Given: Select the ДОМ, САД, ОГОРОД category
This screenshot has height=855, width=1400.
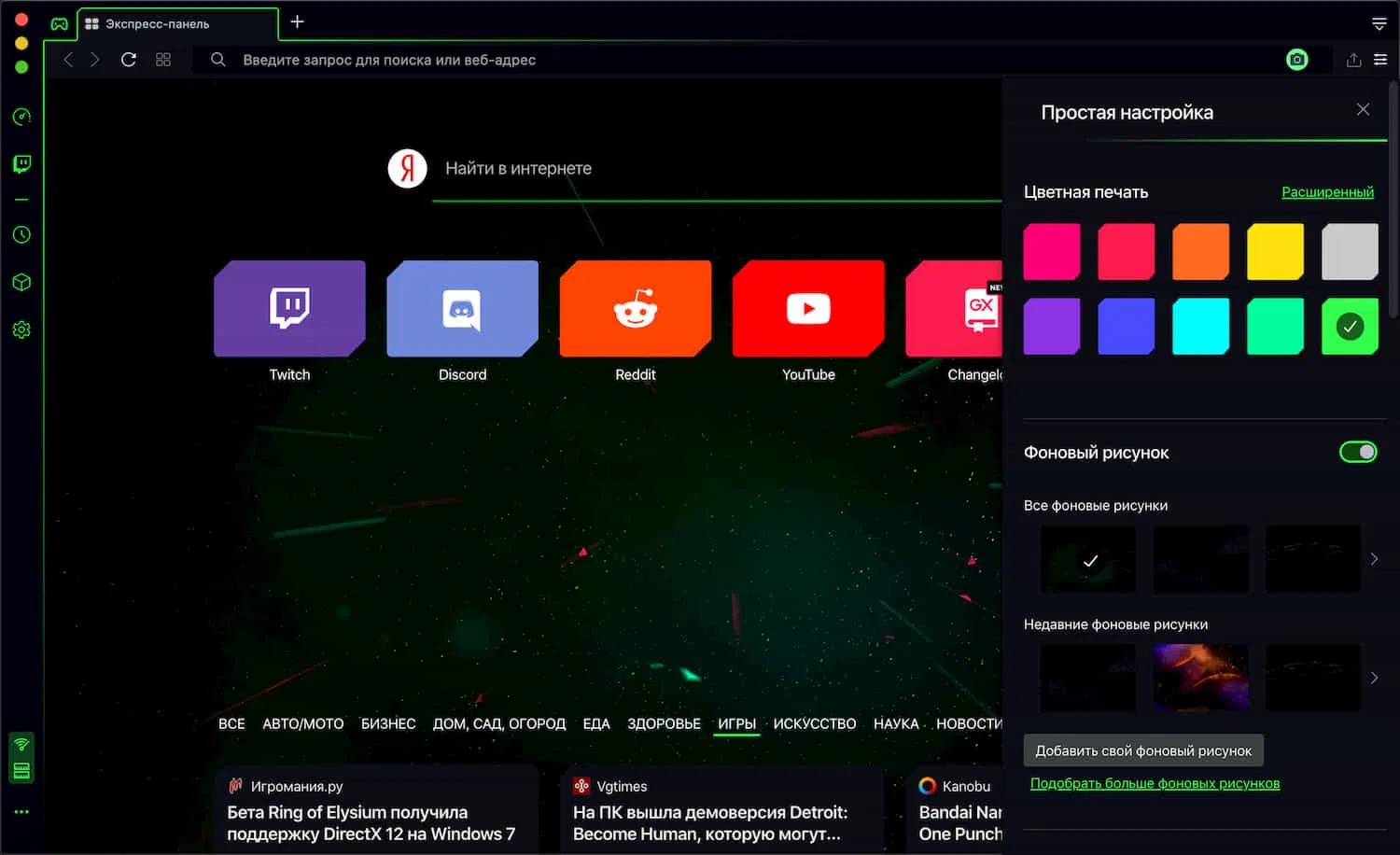Looking at the screenshot, I should [499, 723].
